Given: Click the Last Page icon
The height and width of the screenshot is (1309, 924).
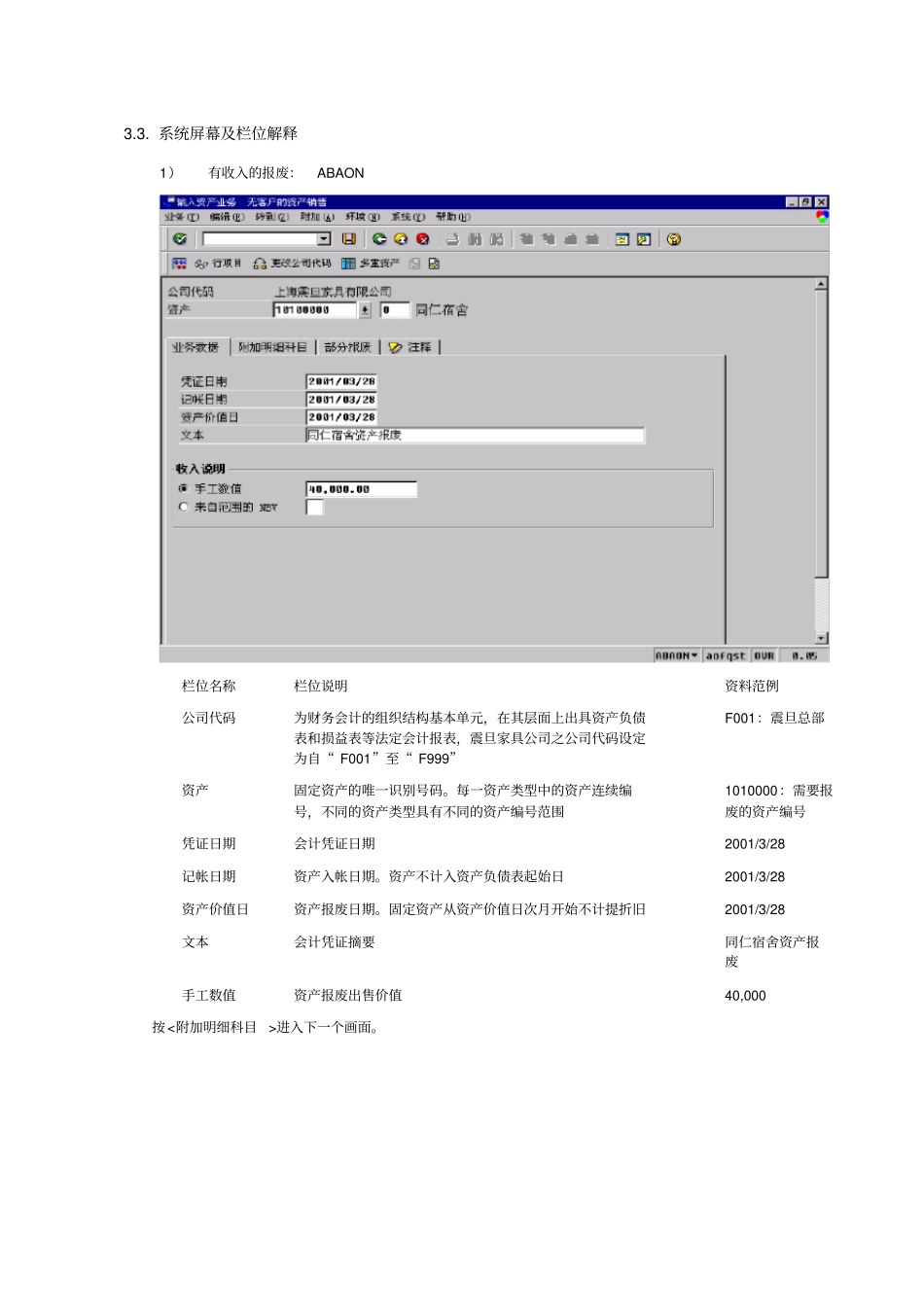Looking at the screenshot, I should pyautogui.click(x=592, y=239).
